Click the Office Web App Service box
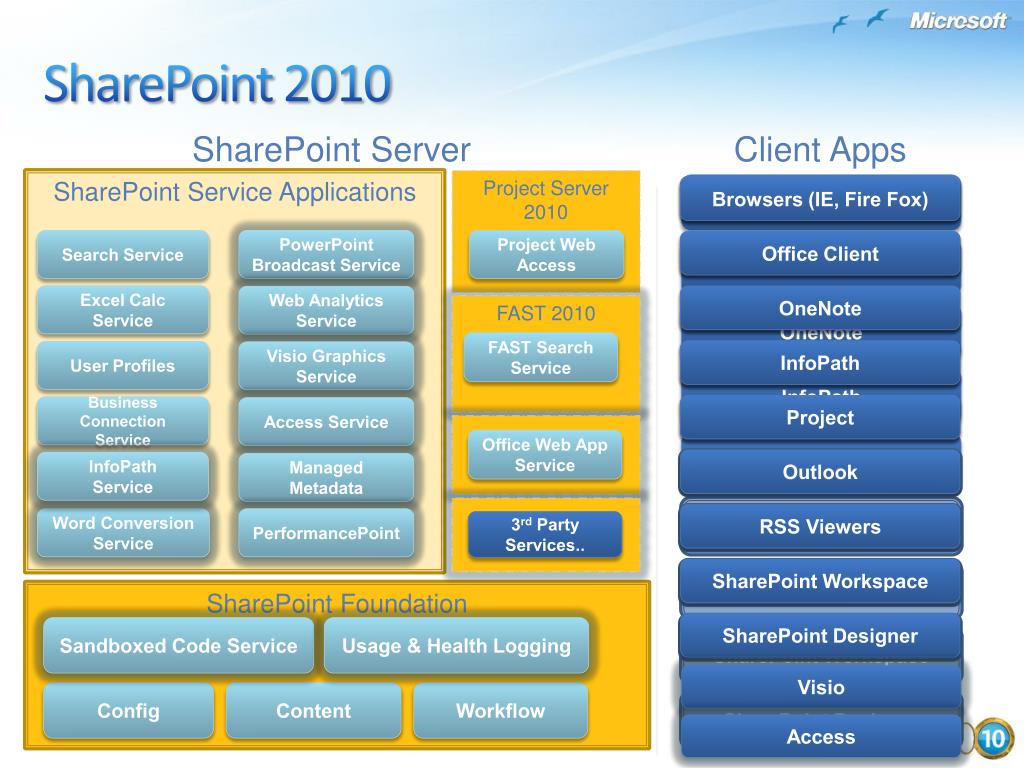The image size is (1024, 768). click(x=545, y=455)
